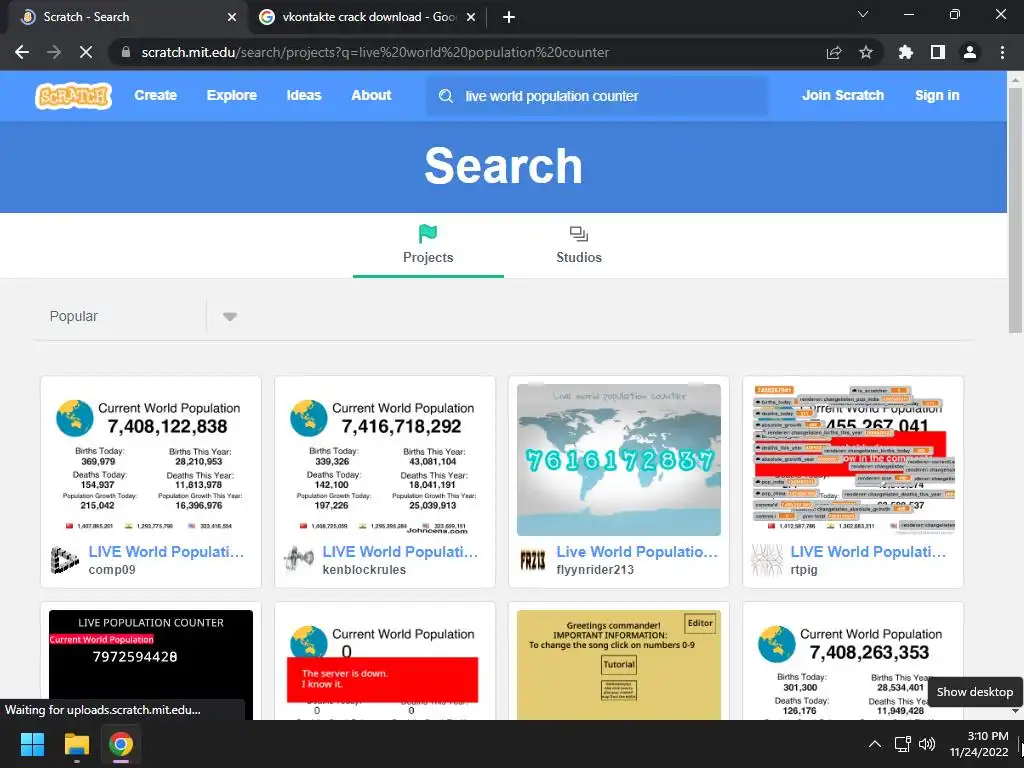Open File Explorer from taskbar
Image resolution: width=1024 pixels, height=768 pixels.
click(x=76, y=744)
